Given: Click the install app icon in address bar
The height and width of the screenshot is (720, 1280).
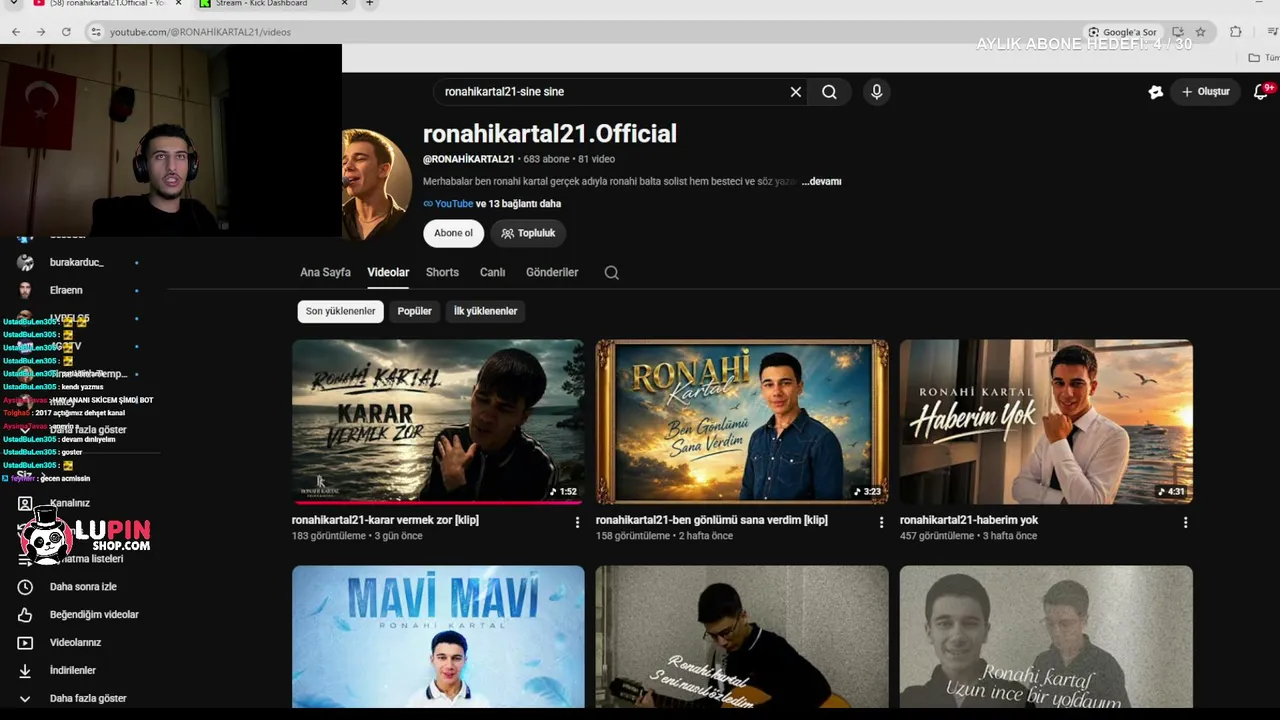Looking at the screenshot, I should point(1178,32).
